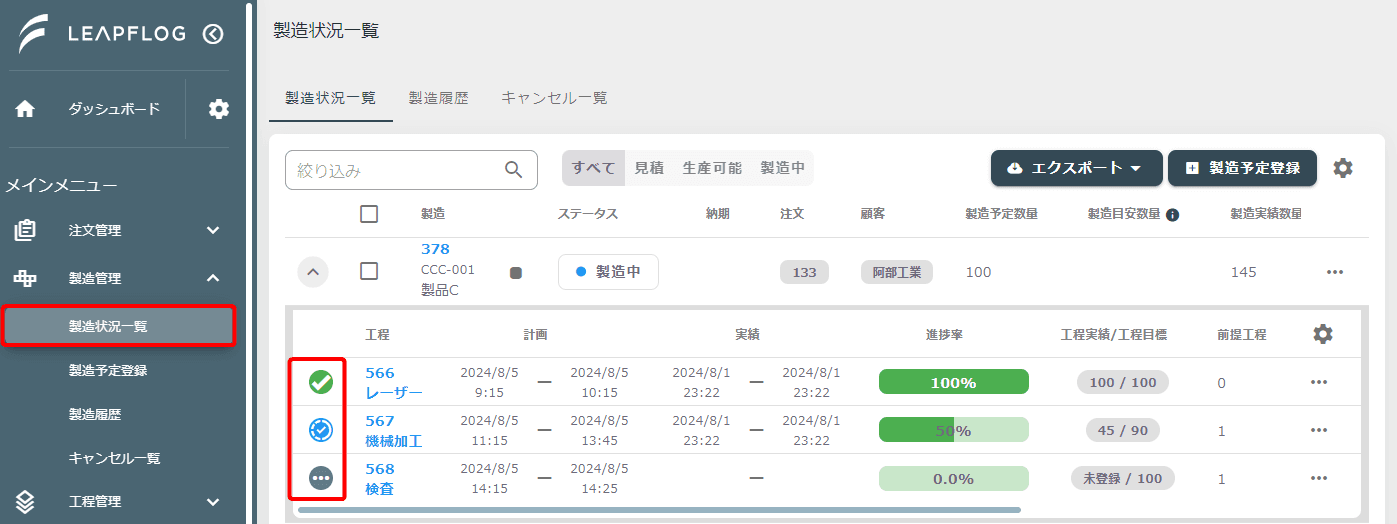This screenshot has width=1397, height=524.
Task: Click the grey pending icon for 568
Action: coord(320,478)
